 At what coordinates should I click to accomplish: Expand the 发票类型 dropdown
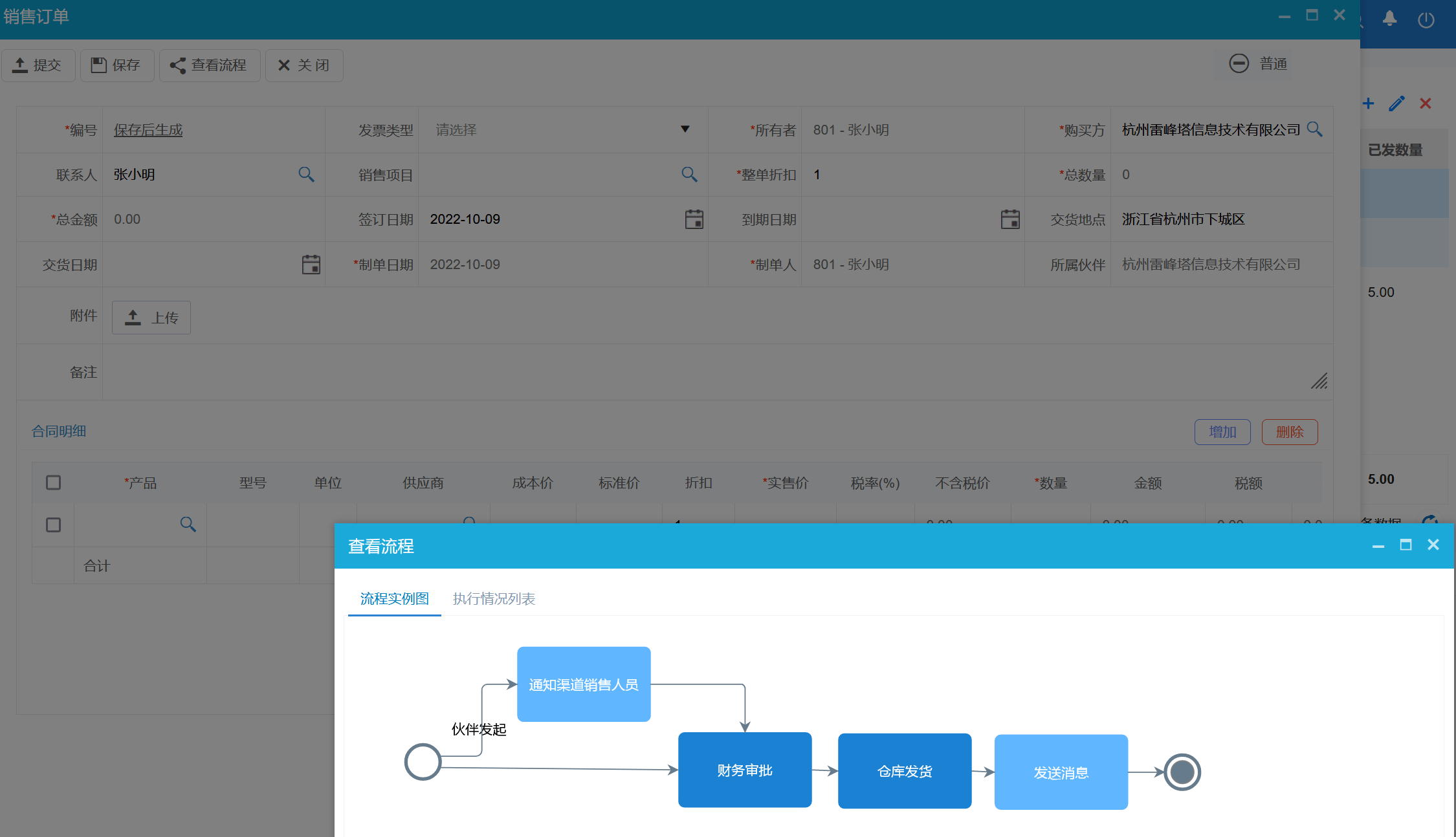685,129
